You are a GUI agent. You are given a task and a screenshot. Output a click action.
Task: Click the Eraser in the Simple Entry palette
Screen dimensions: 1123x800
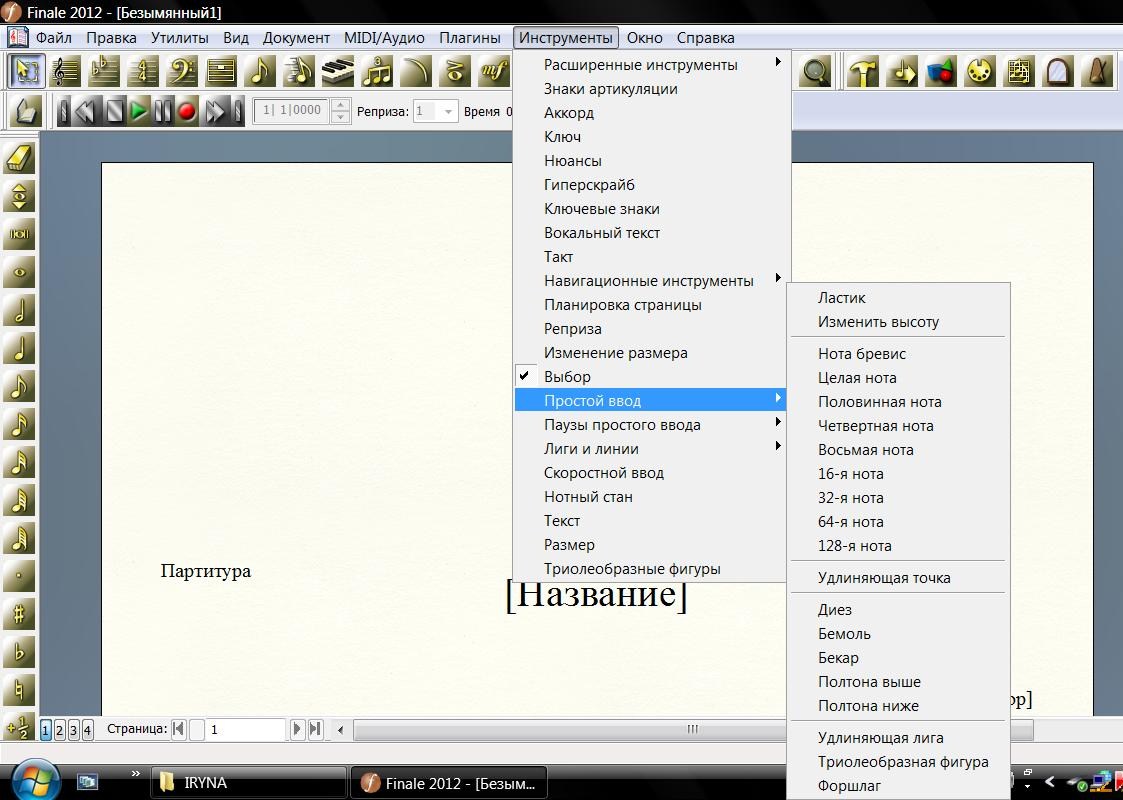(x=18, y=156)
